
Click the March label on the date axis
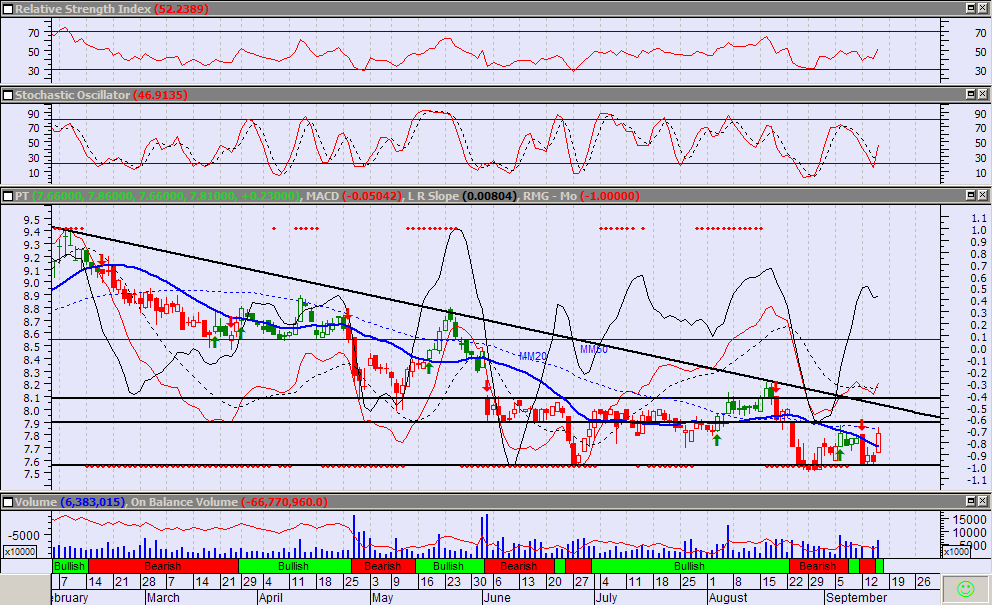point(163,597)
